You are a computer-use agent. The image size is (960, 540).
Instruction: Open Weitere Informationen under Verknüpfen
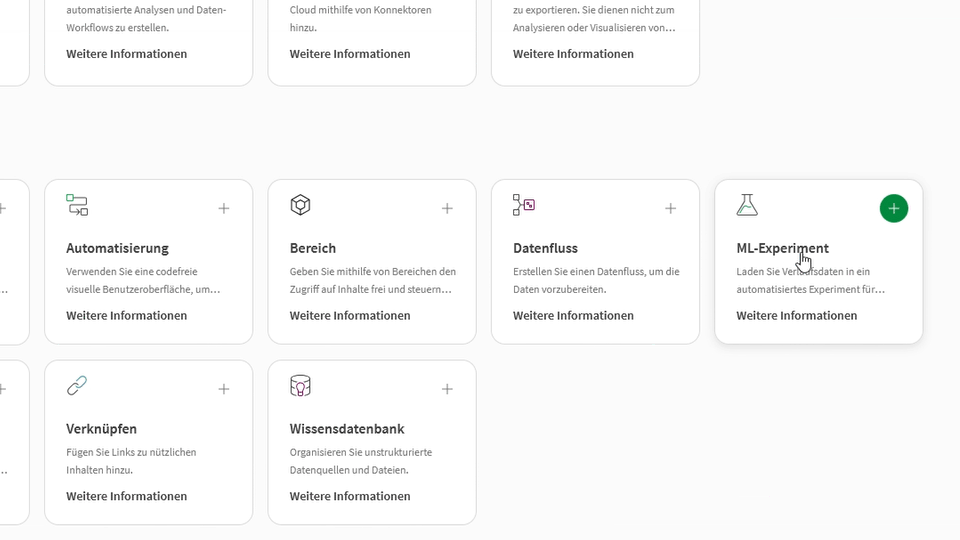point(127,497)
